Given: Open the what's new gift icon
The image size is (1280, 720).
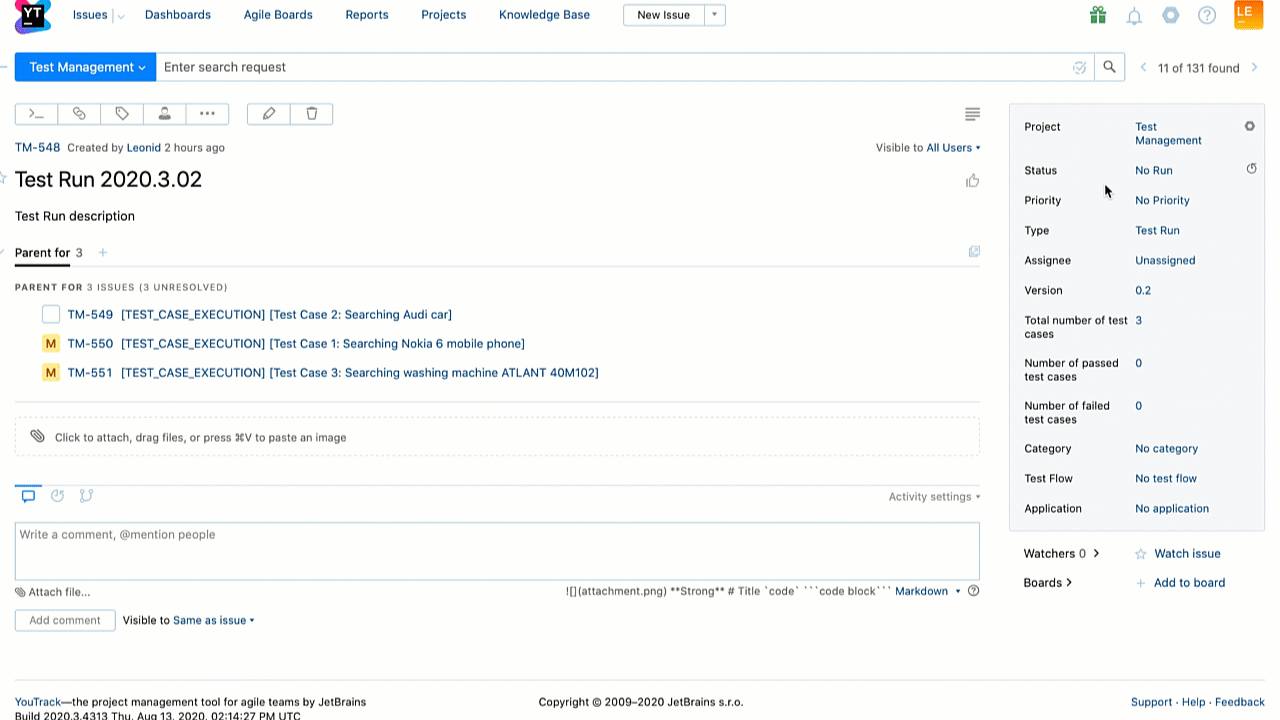Looking at the screenshot, I should [x=1098, y=15].
